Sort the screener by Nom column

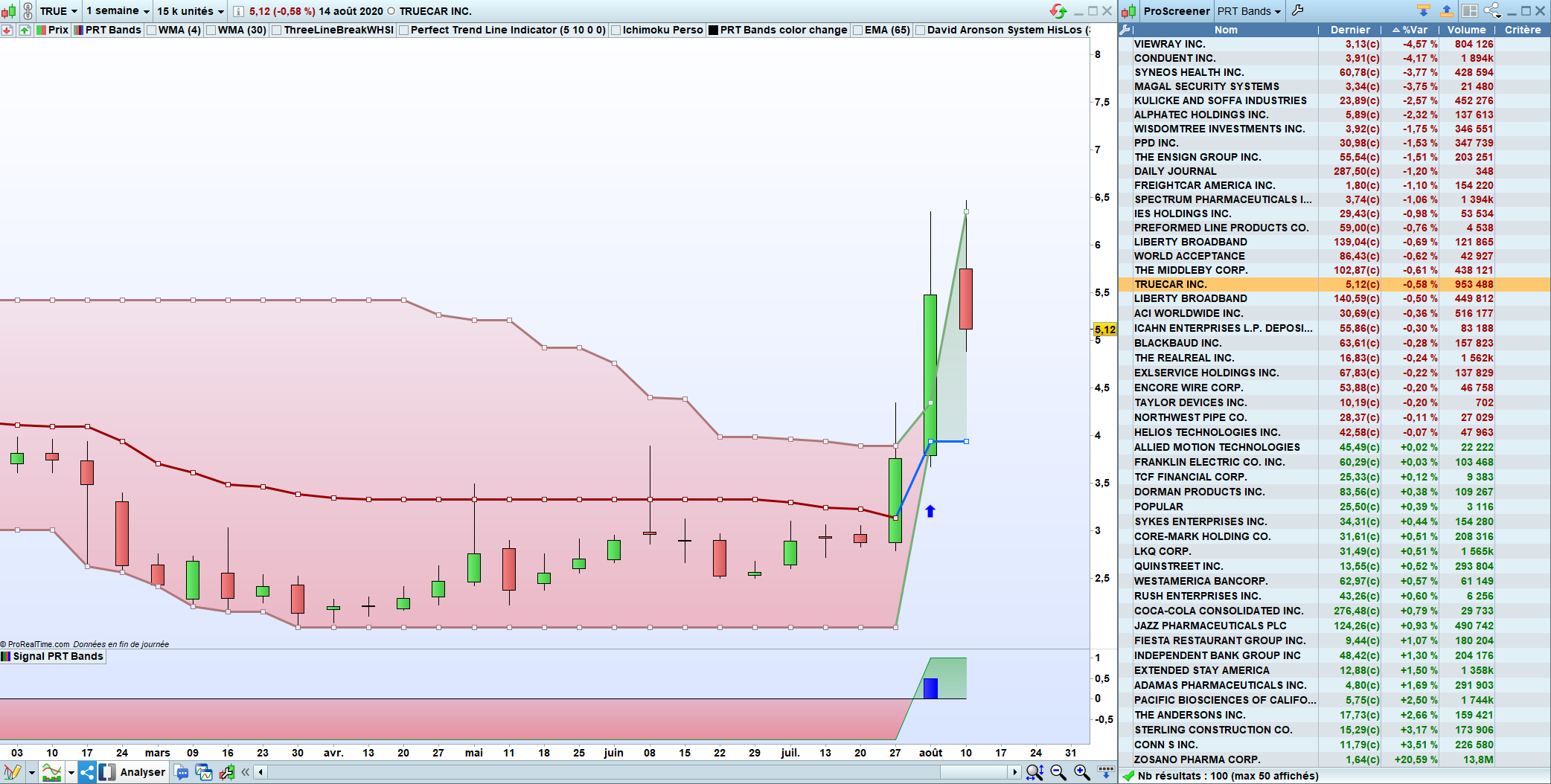click(1226, 30)
